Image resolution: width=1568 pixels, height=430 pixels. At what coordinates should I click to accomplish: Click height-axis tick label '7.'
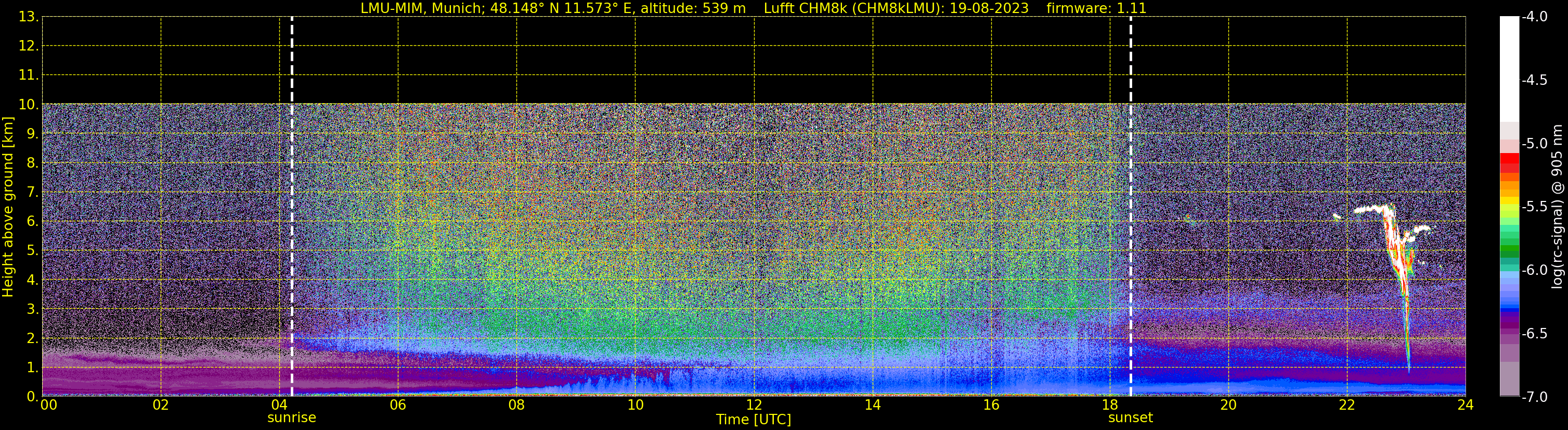pyautogui.click(x=32, y=193)
